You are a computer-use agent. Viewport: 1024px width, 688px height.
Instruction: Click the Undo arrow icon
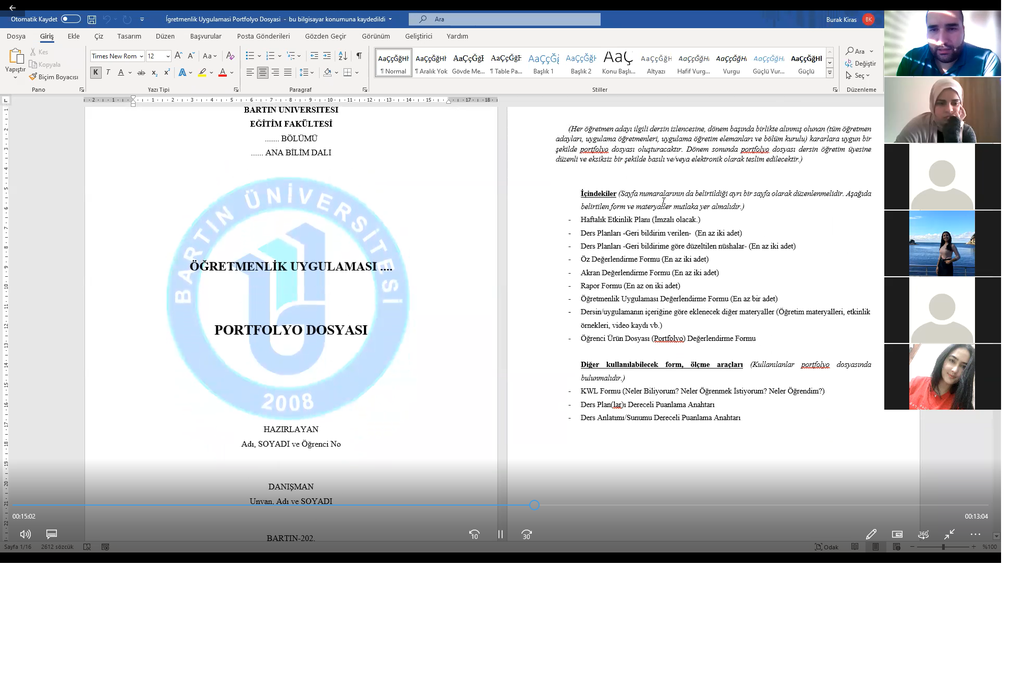pos(108,20)
